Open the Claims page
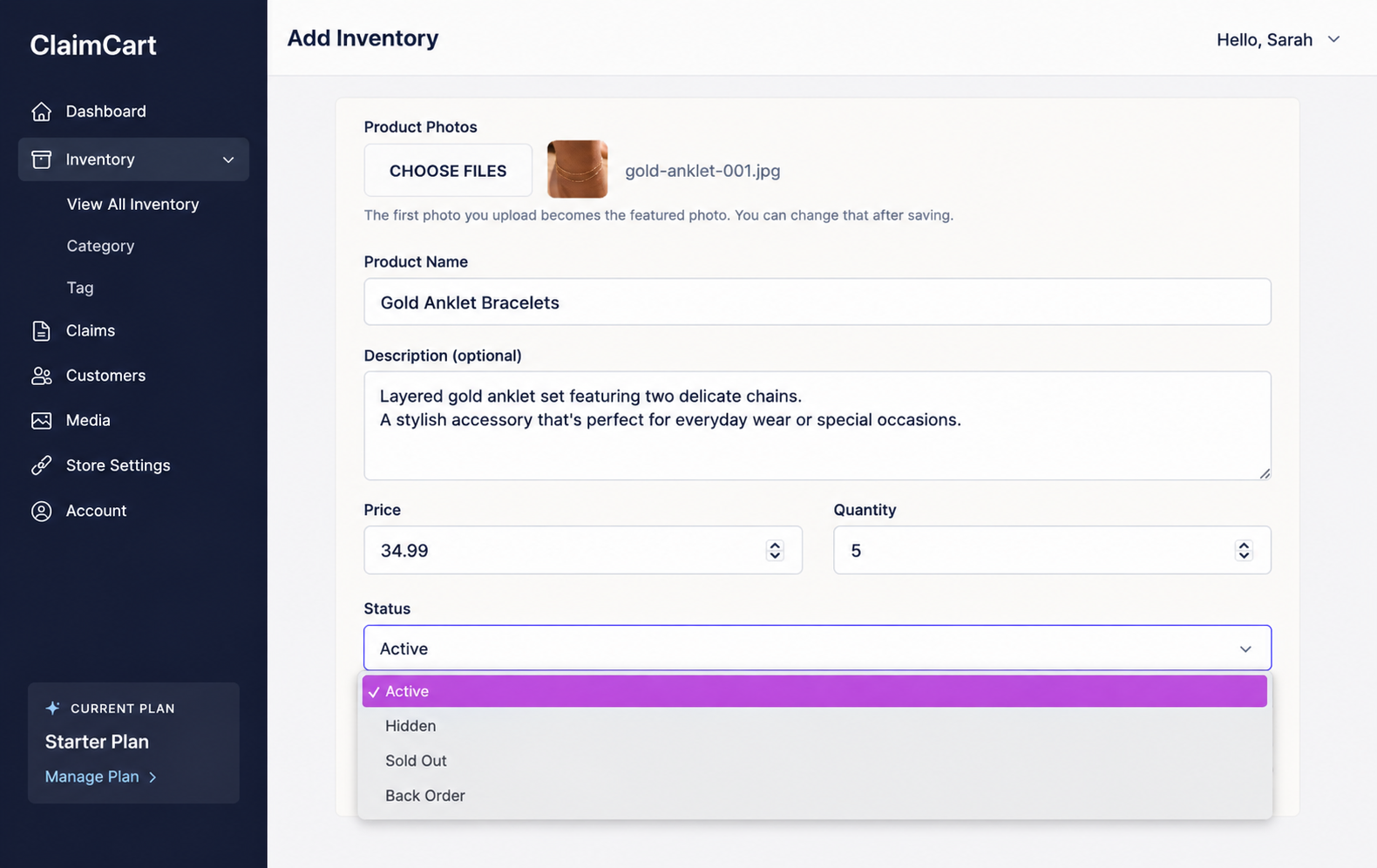The image size is (1377, 868). [91, 330]
